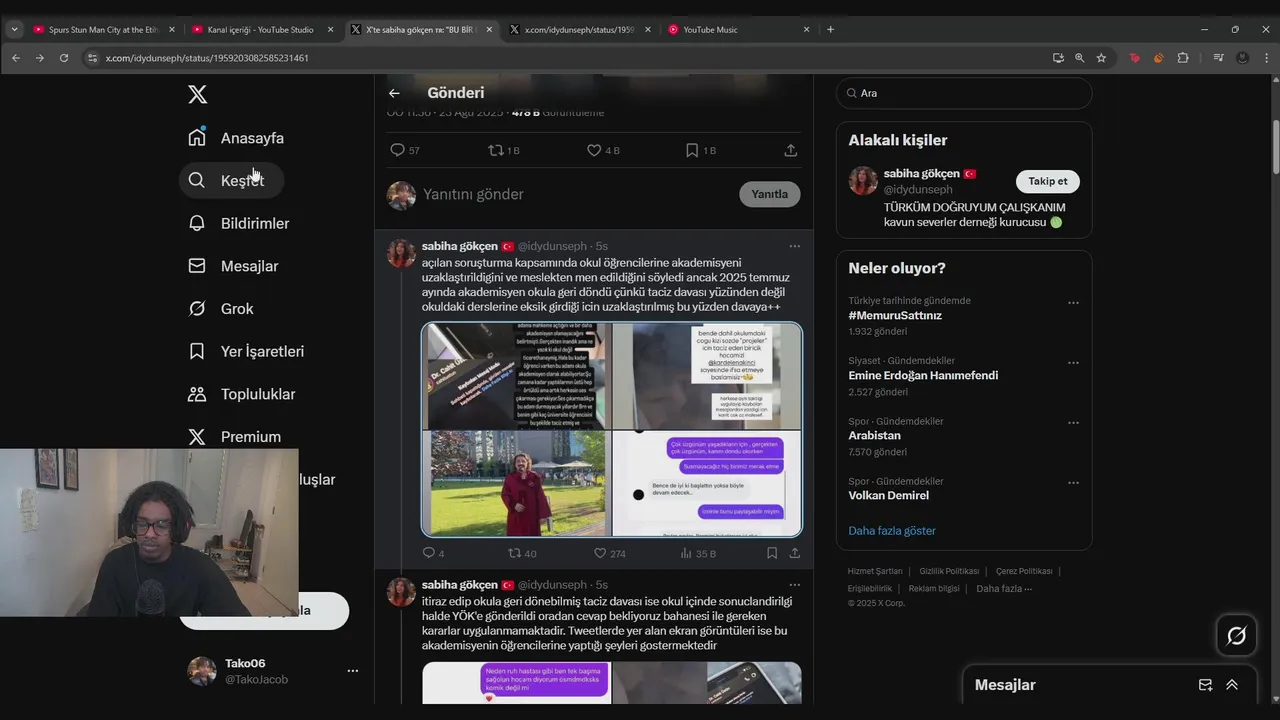Open more options for Volkan Demirel trend
1280x720 pixels.
coord(1073,483)
